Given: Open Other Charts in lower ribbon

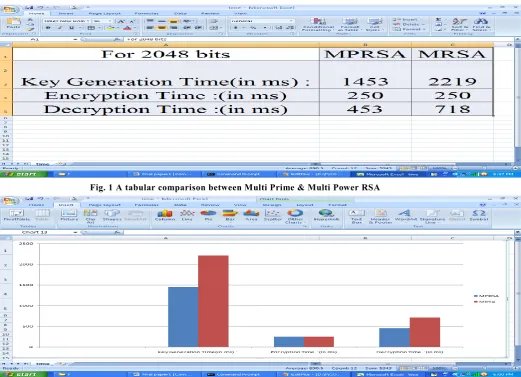Looking at the screenshot, I should [295, 216].
